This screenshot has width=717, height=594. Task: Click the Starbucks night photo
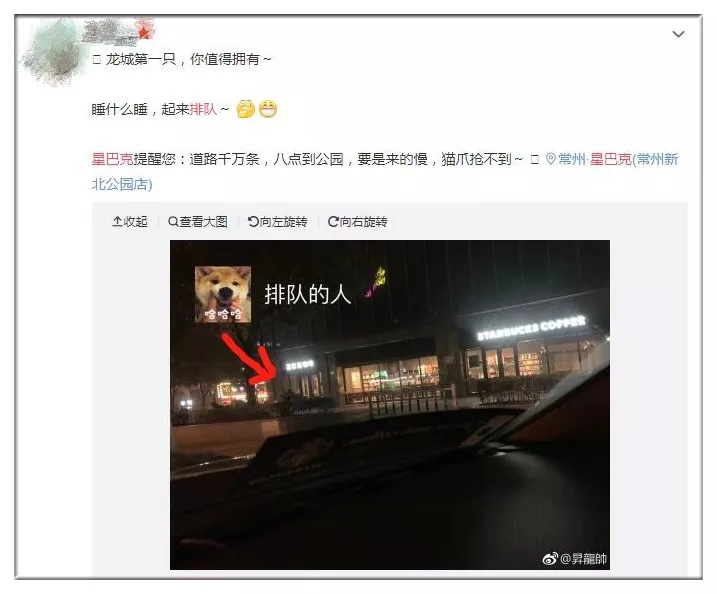390,405
